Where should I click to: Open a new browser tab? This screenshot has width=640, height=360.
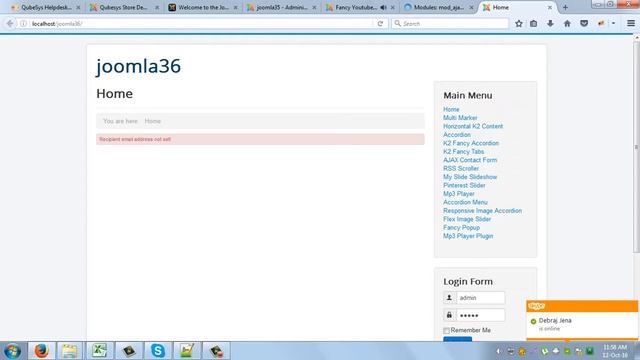[x=565, y=7]
